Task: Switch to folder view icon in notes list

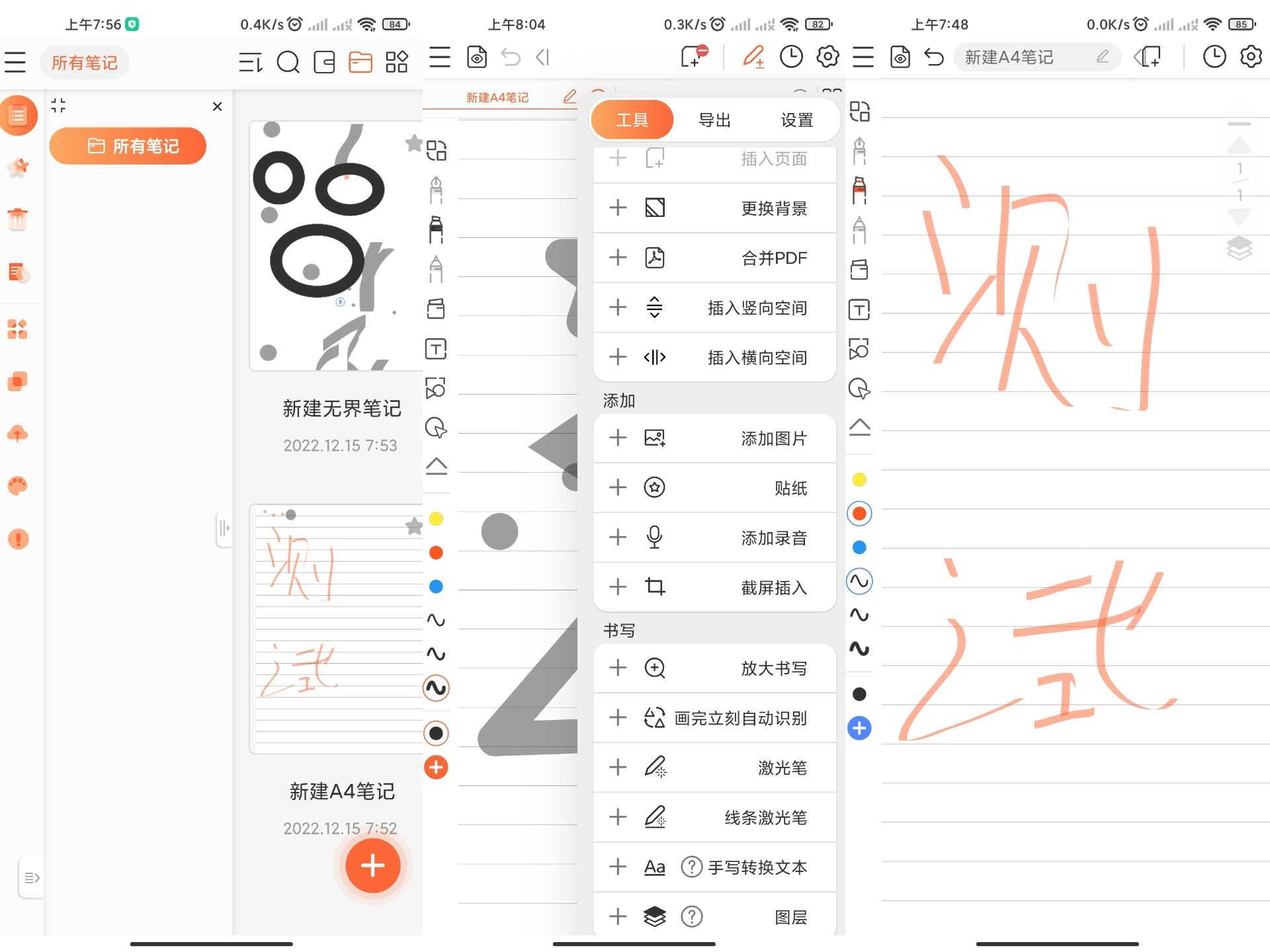Action: tap(360, 62)
